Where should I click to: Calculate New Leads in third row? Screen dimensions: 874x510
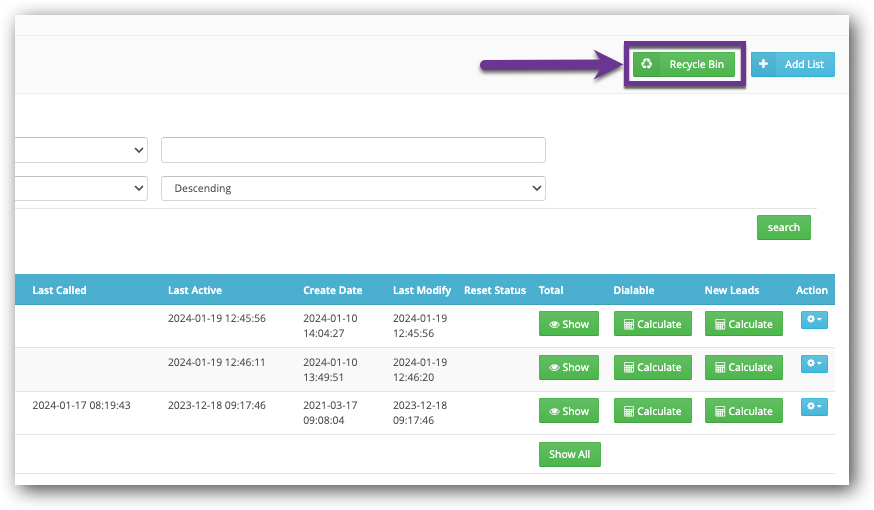743,411
